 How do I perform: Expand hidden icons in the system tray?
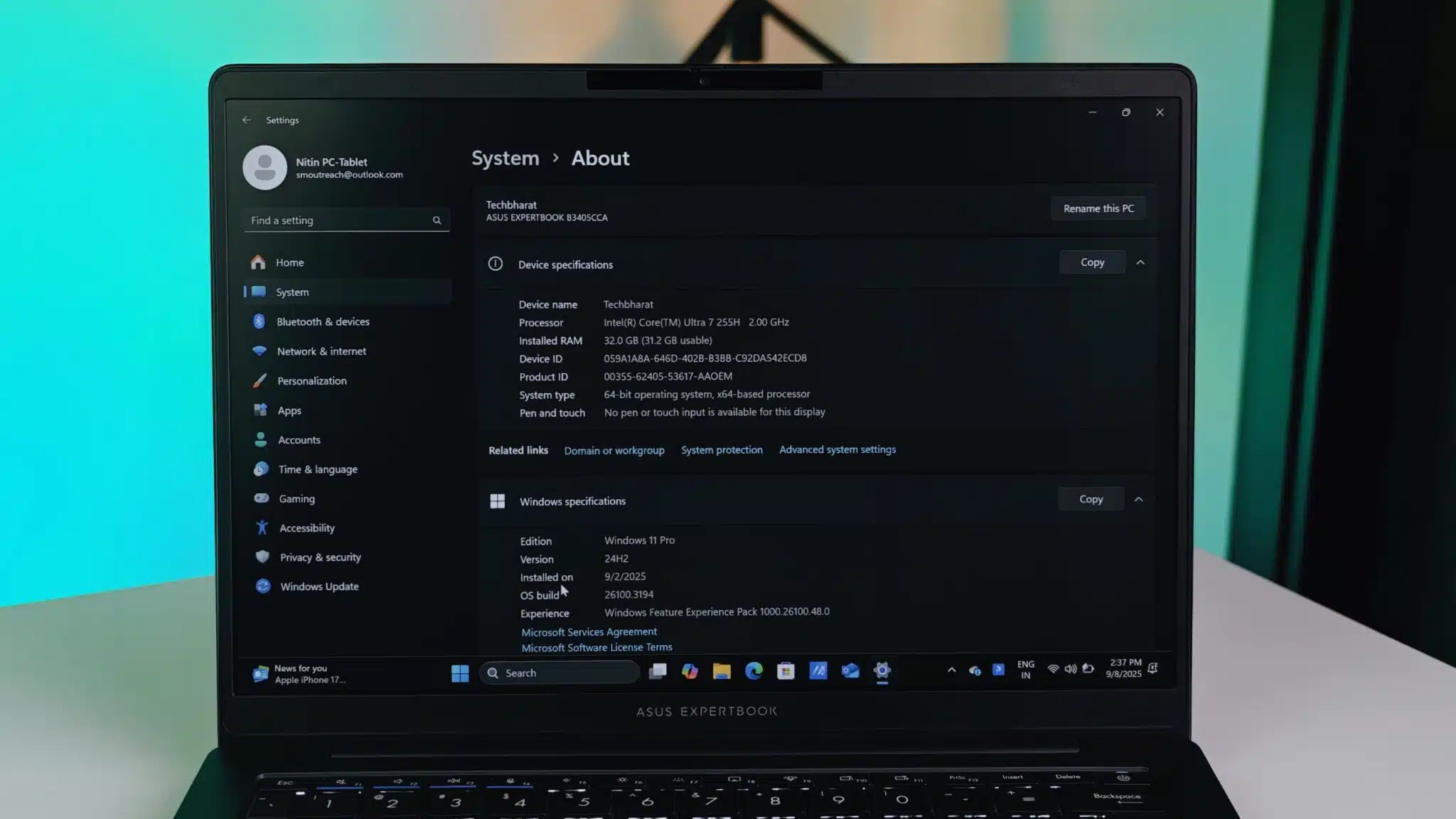(951, 668)
